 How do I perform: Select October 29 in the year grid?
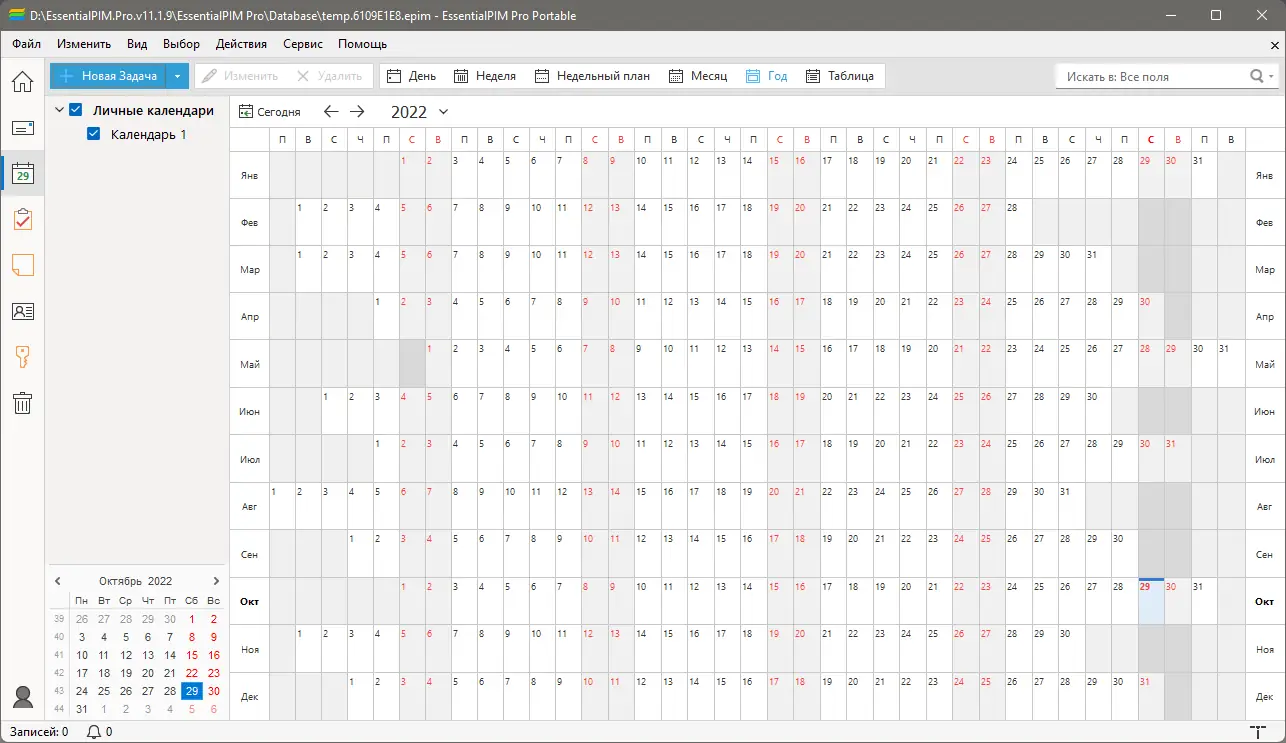coord(1151,601)
